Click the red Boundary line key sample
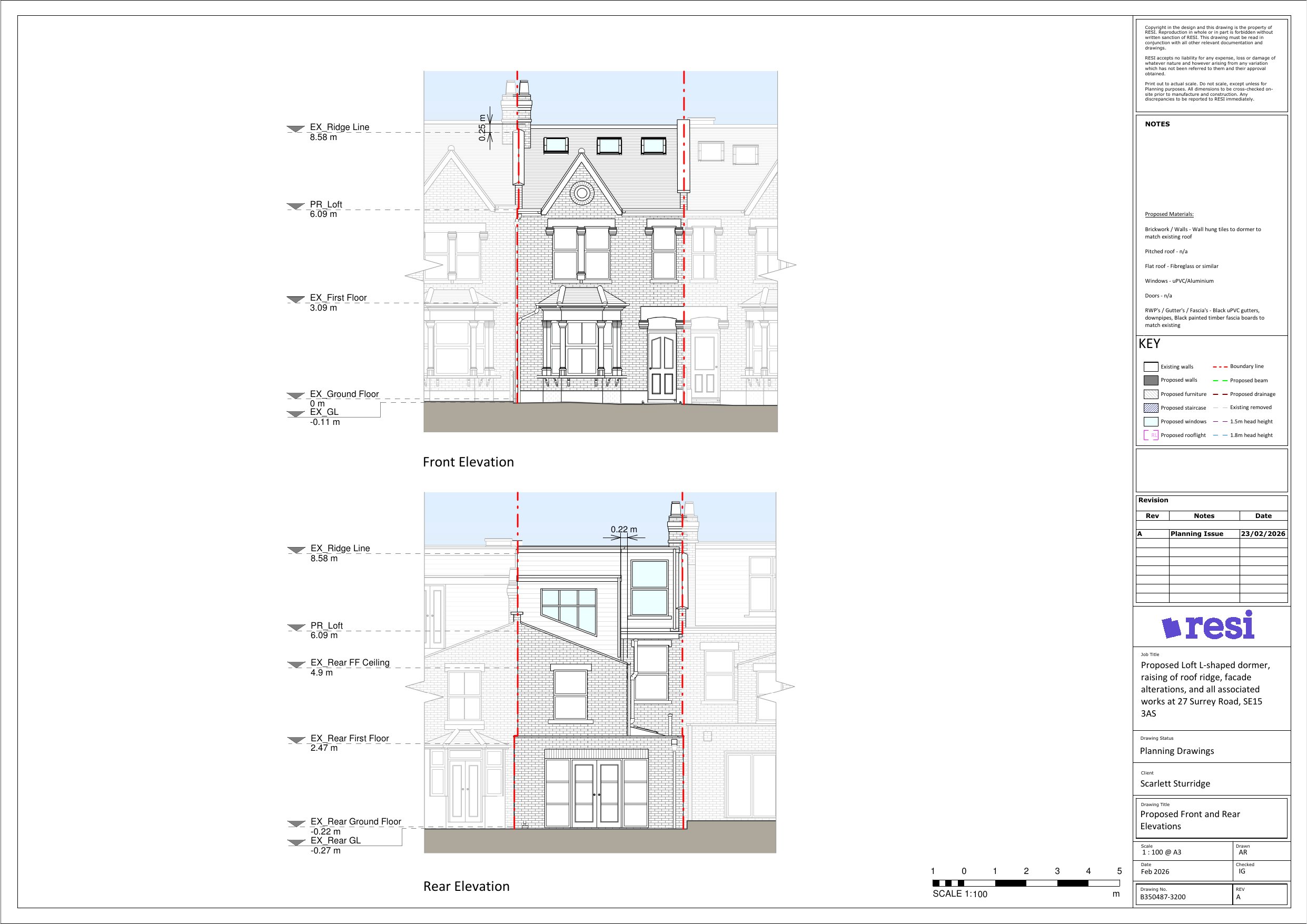The height and width of the screenshot is (924, 1307). point(1220,366)
